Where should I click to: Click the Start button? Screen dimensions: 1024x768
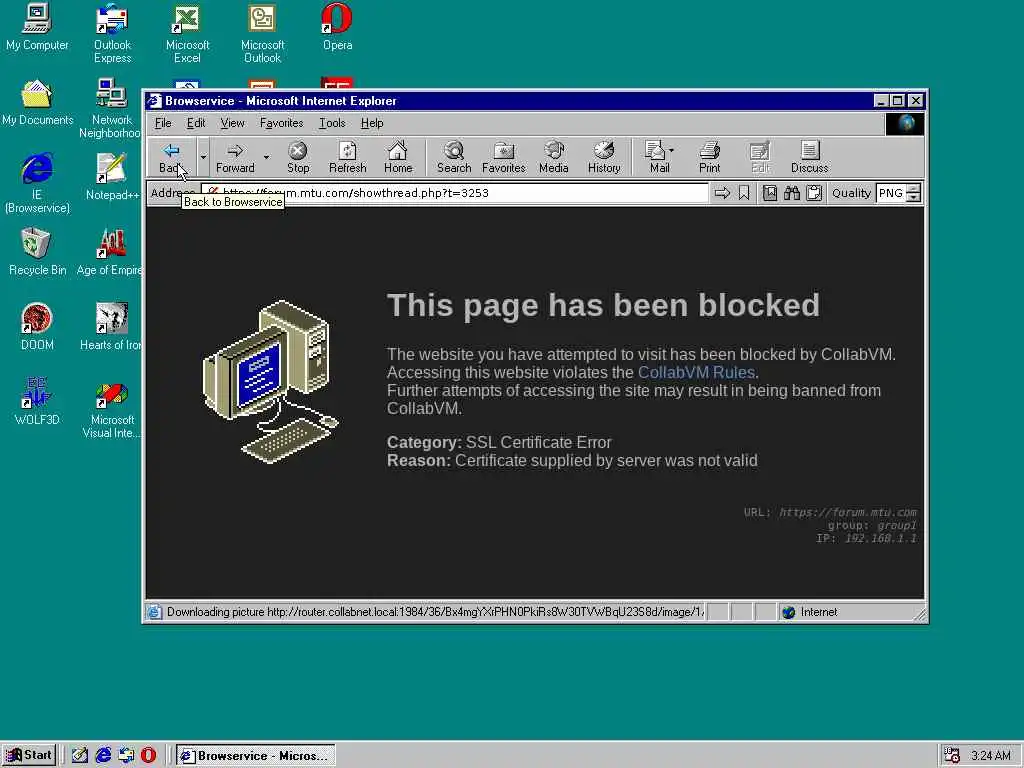coord(29,755)
